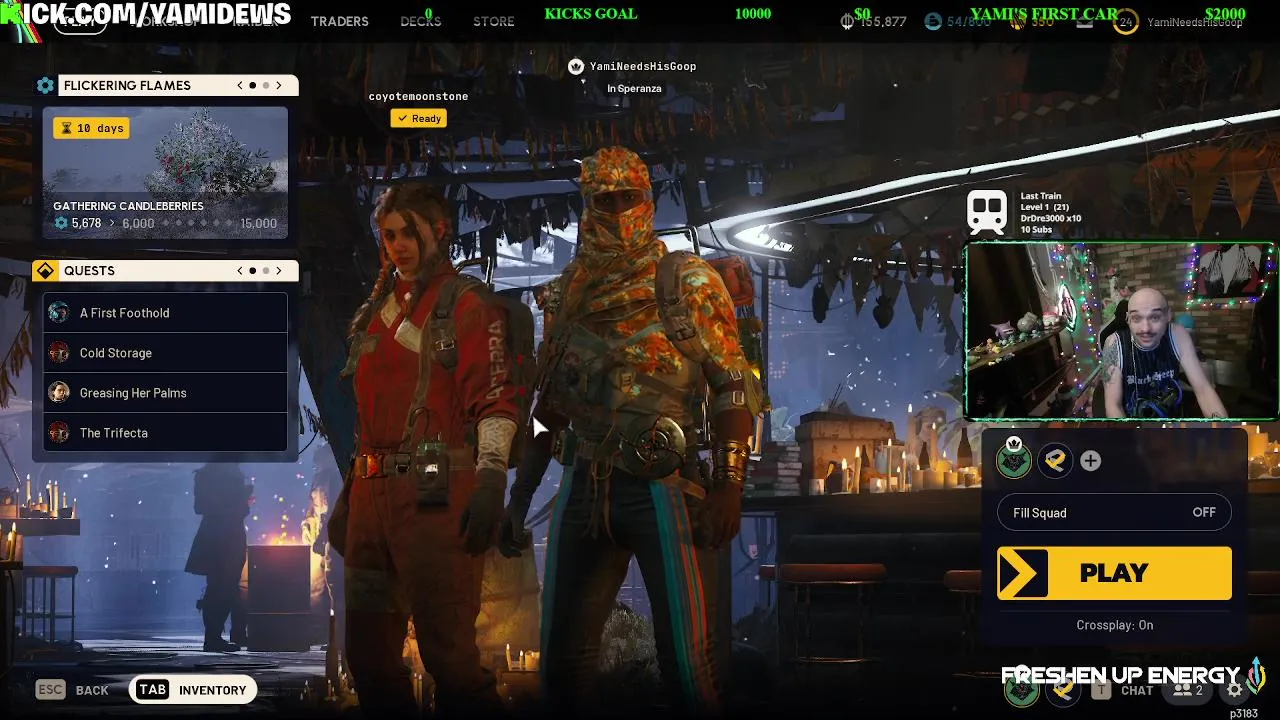
Task: Click the 10 days timer badge
Action: pos(92,128)
